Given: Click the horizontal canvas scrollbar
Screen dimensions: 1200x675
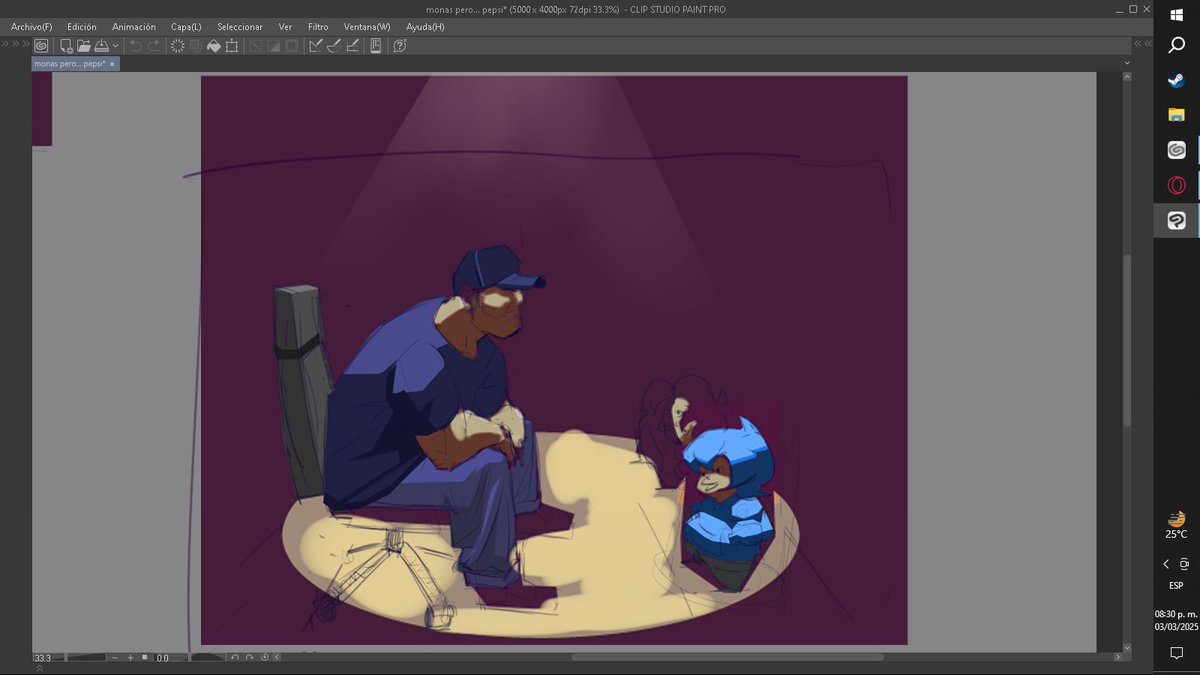Looking at the screenshot, I should 727,657.
